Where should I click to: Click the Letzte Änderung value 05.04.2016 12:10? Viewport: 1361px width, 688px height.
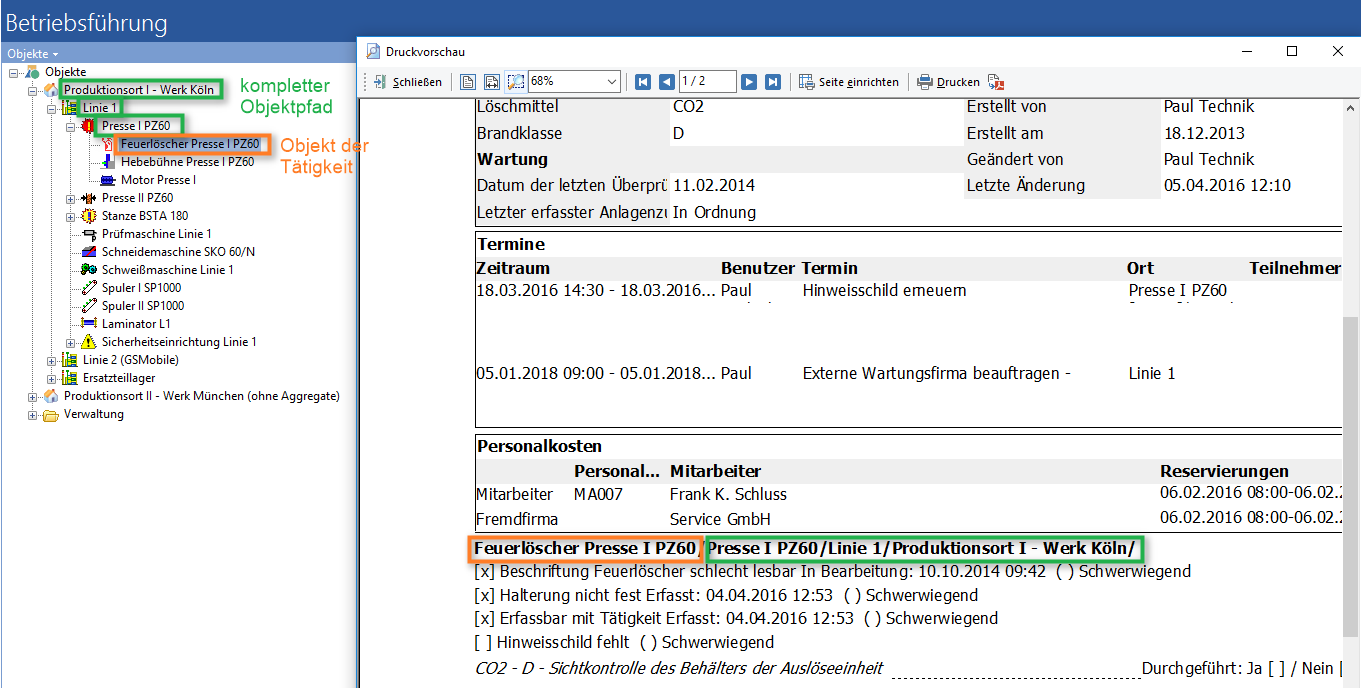pos(1227,185)
